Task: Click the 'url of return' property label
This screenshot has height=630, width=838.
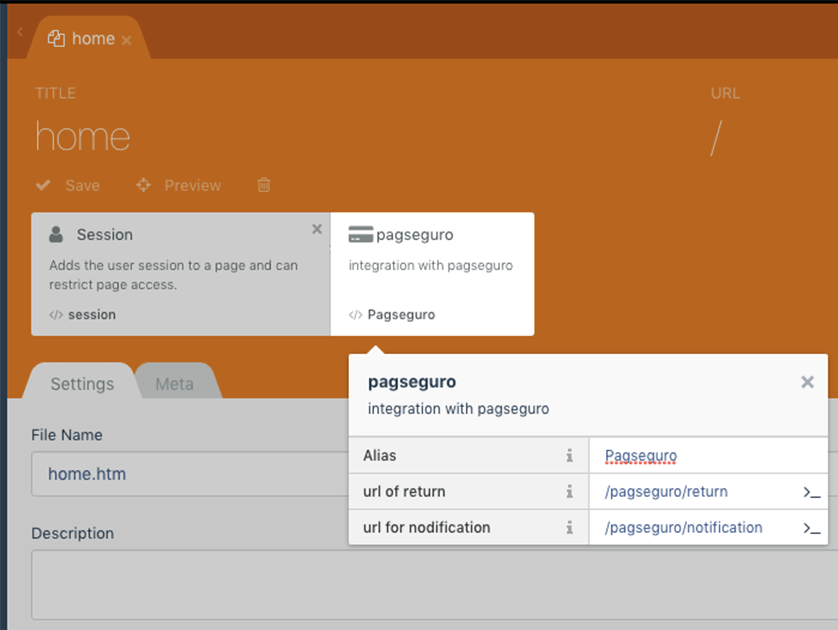Action: pos(404,492)
